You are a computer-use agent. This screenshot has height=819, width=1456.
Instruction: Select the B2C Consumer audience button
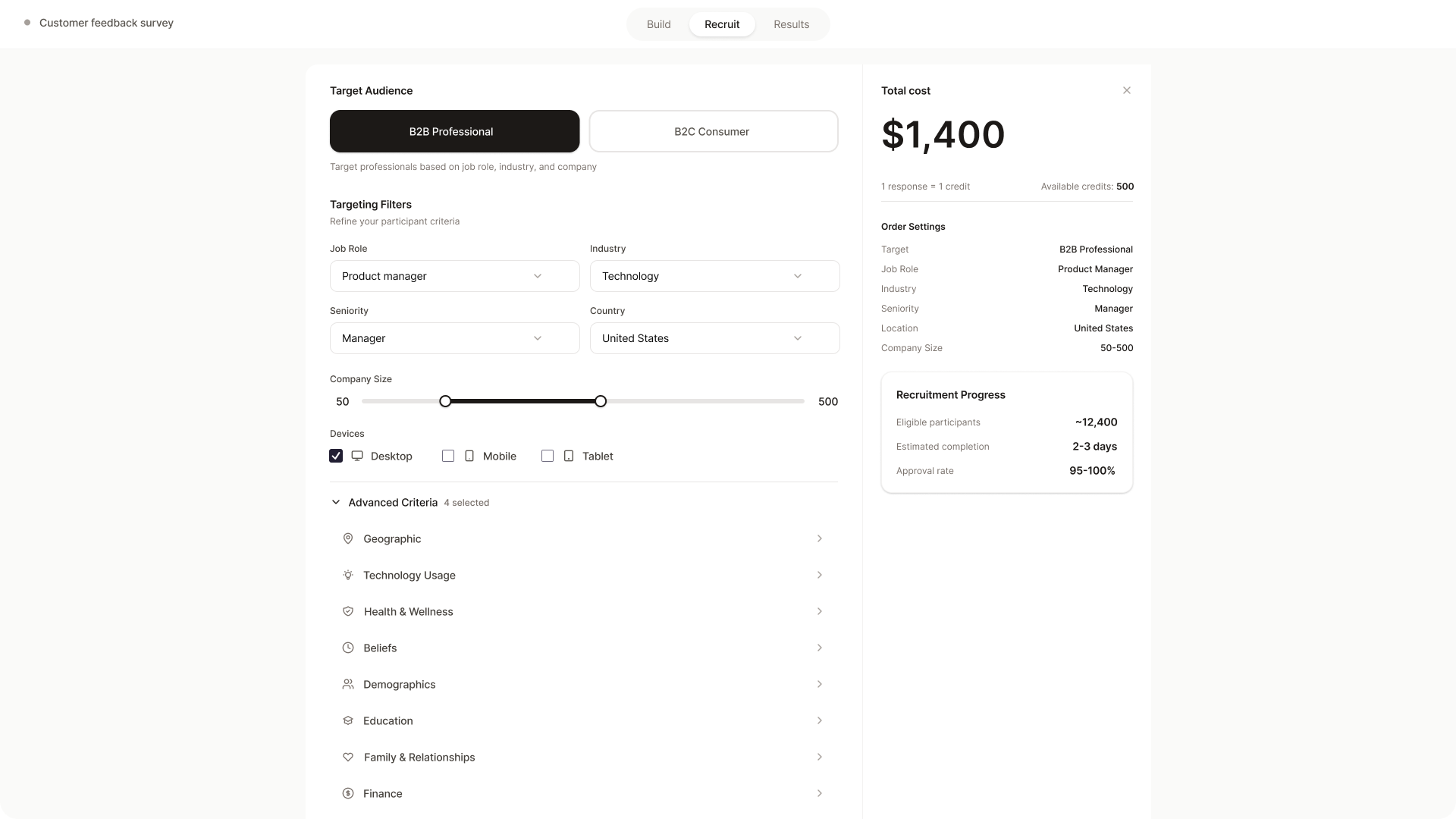pos(712,131)
